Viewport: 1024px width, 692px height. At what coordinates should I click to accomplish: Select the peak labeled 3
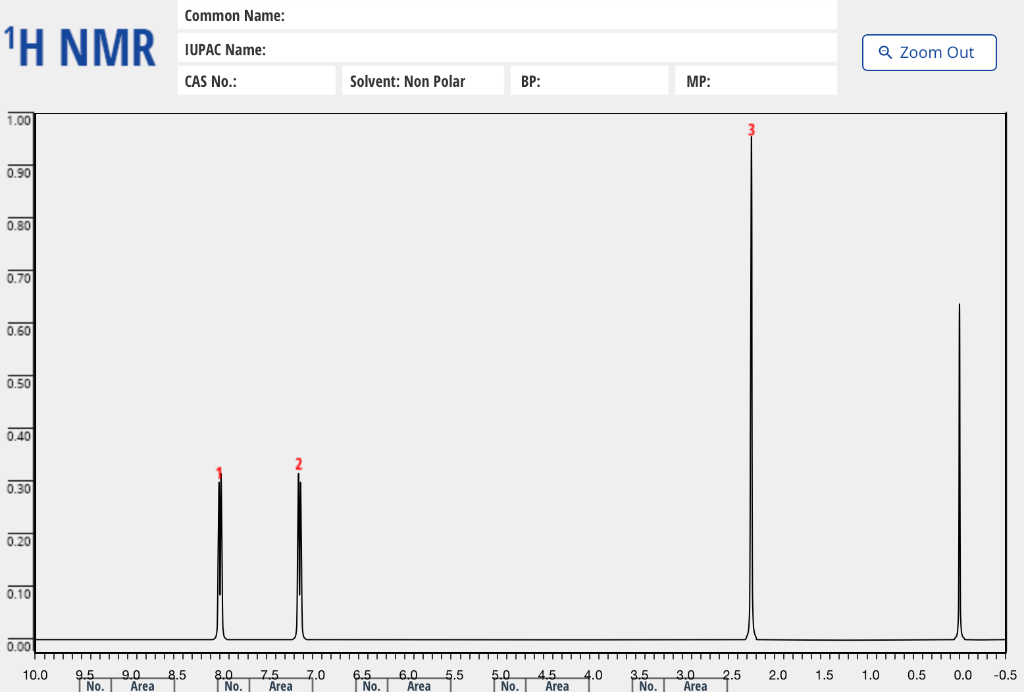pyautogui.click(x=751, y=300)
